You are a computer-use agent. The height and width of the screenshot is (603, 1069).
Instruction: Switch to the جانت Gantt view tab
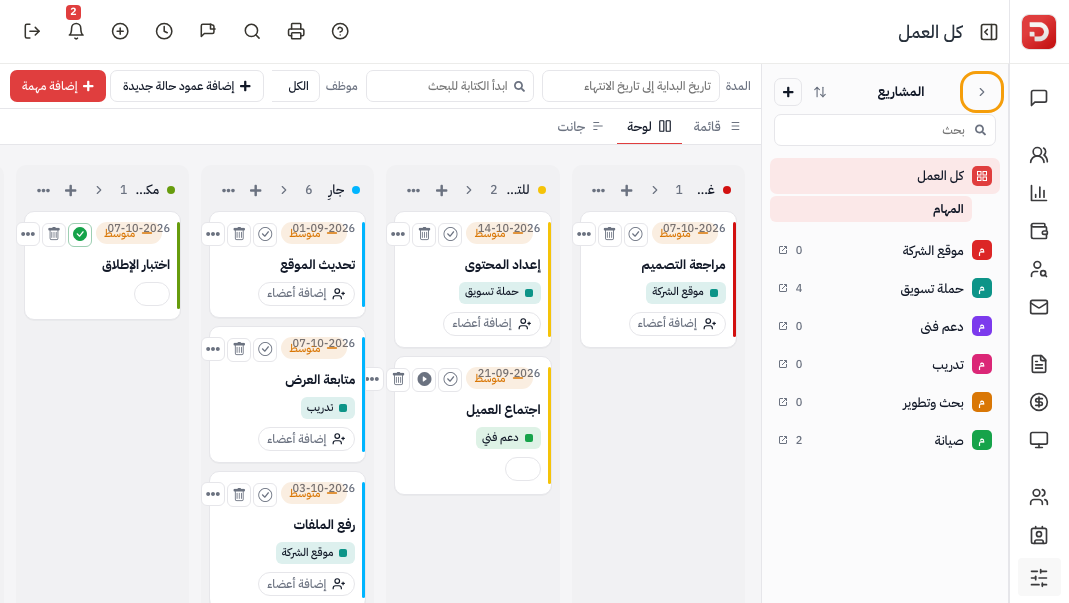[579, 126]
